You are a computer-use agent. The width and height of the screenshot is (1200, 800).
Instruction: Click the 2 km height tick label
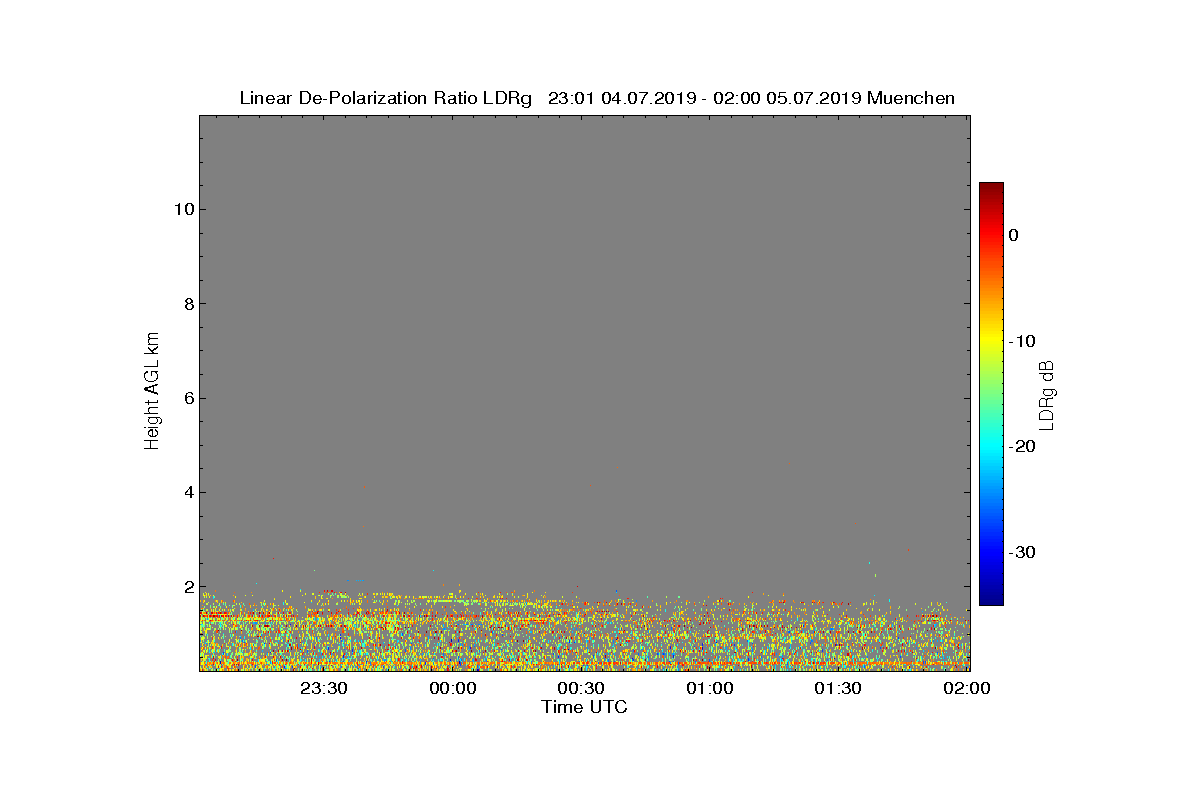186,587
